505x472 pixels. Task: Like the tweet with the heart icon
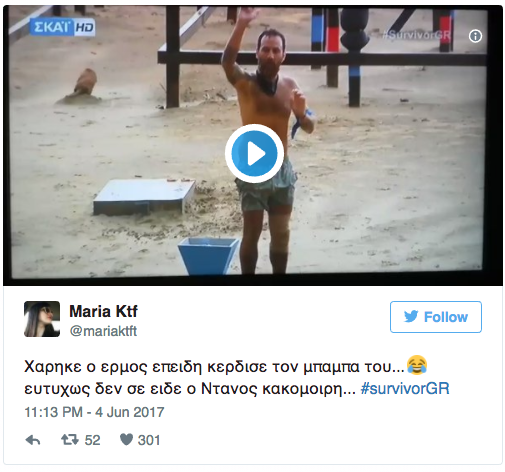click(x=126, y=440)
